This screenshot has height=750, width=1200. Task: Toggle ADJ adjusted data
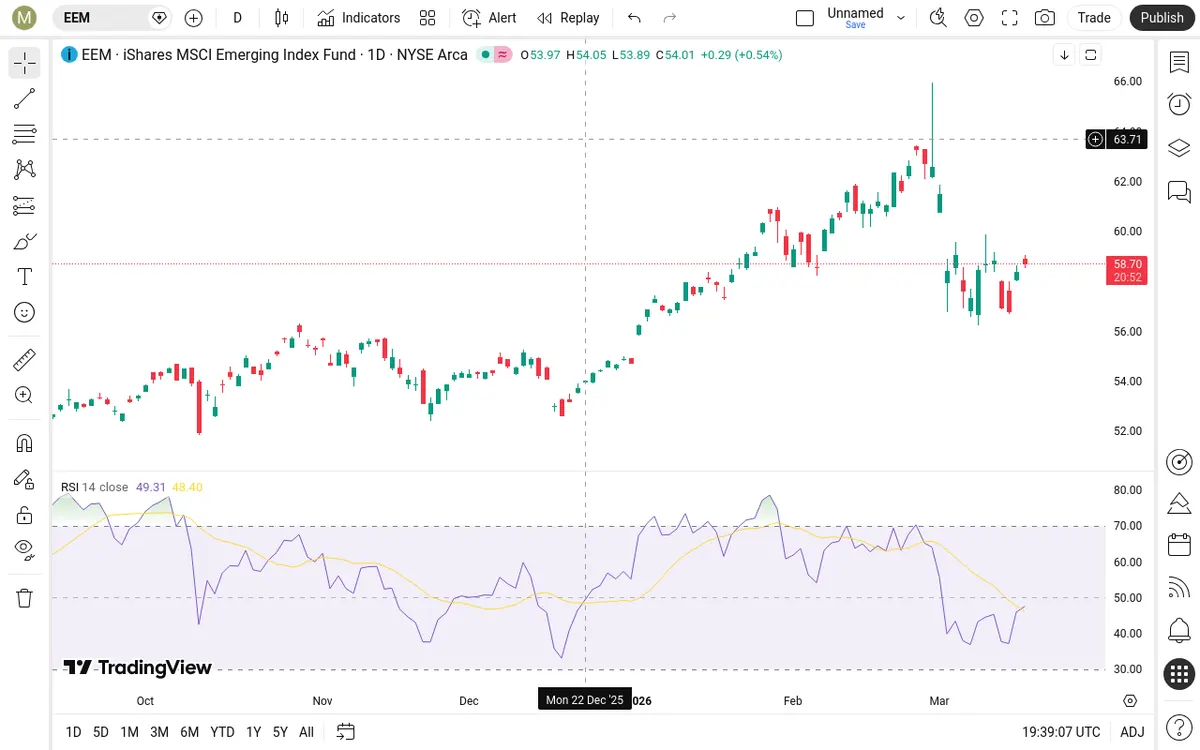coord(1132,732)
